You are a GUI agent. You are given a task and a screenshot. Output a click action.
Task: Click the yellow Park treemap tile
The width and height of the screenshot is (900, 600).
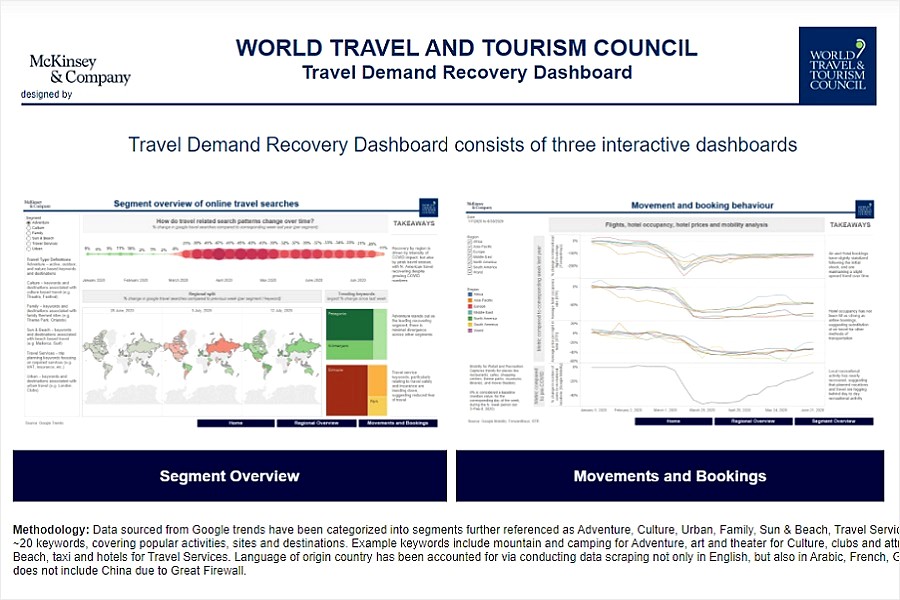(x=377, y=406)
